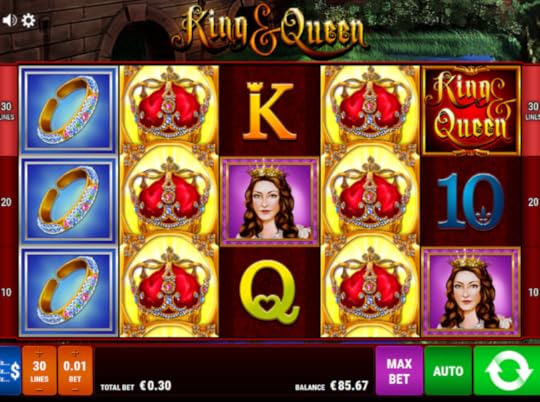
Task: Click the balance amount €85.67
Action: pos(349,385)
